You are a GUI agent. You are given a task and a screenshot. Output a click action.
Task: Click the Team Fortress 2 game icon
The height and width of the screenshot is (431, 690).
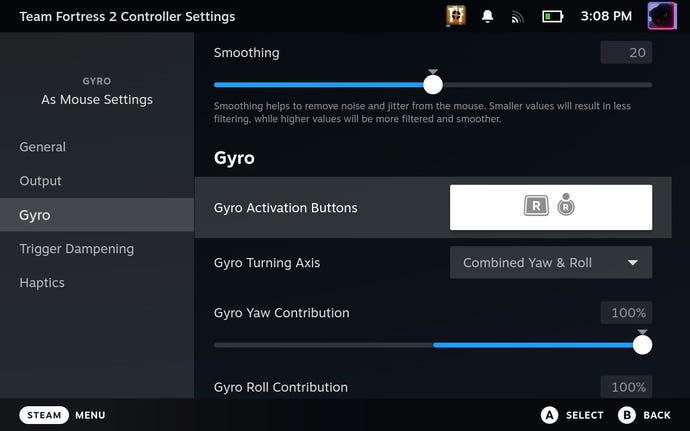pyautogui.click(x=458, y=16)
